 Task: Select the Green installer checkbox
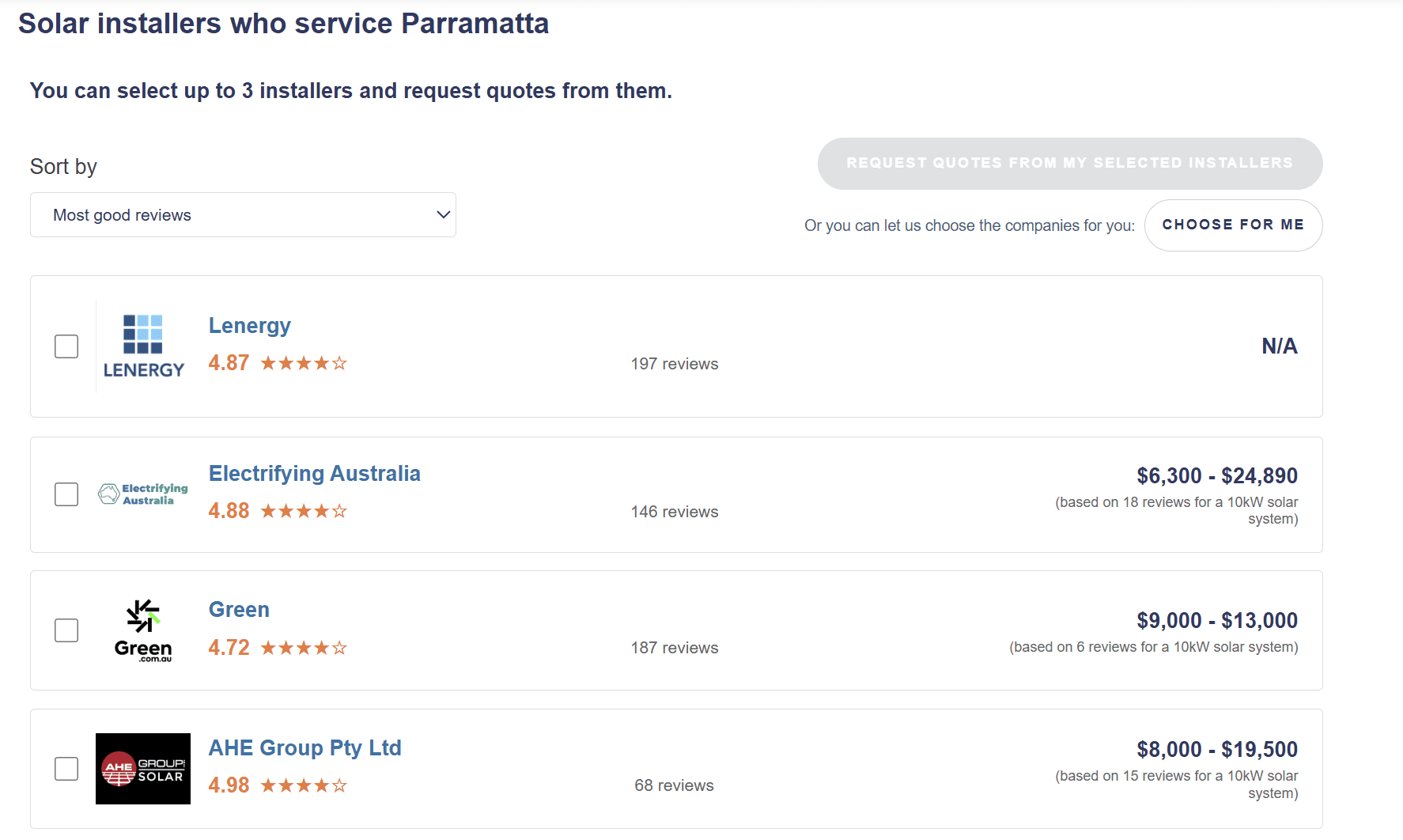[x=66, y=630]
